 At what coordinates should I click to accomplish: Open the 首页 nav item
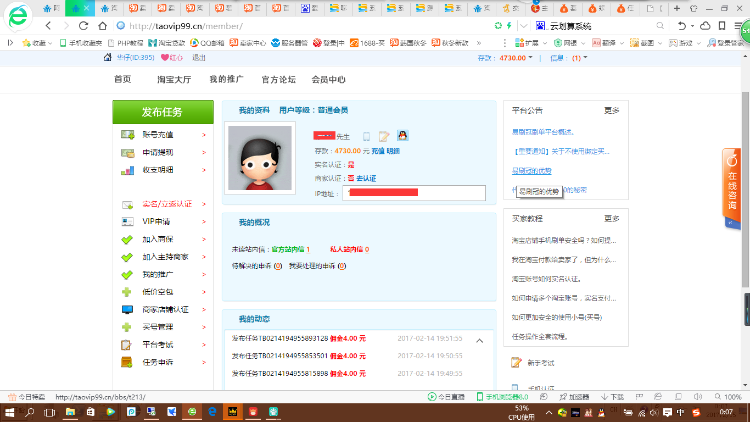(x=122, y=79)
